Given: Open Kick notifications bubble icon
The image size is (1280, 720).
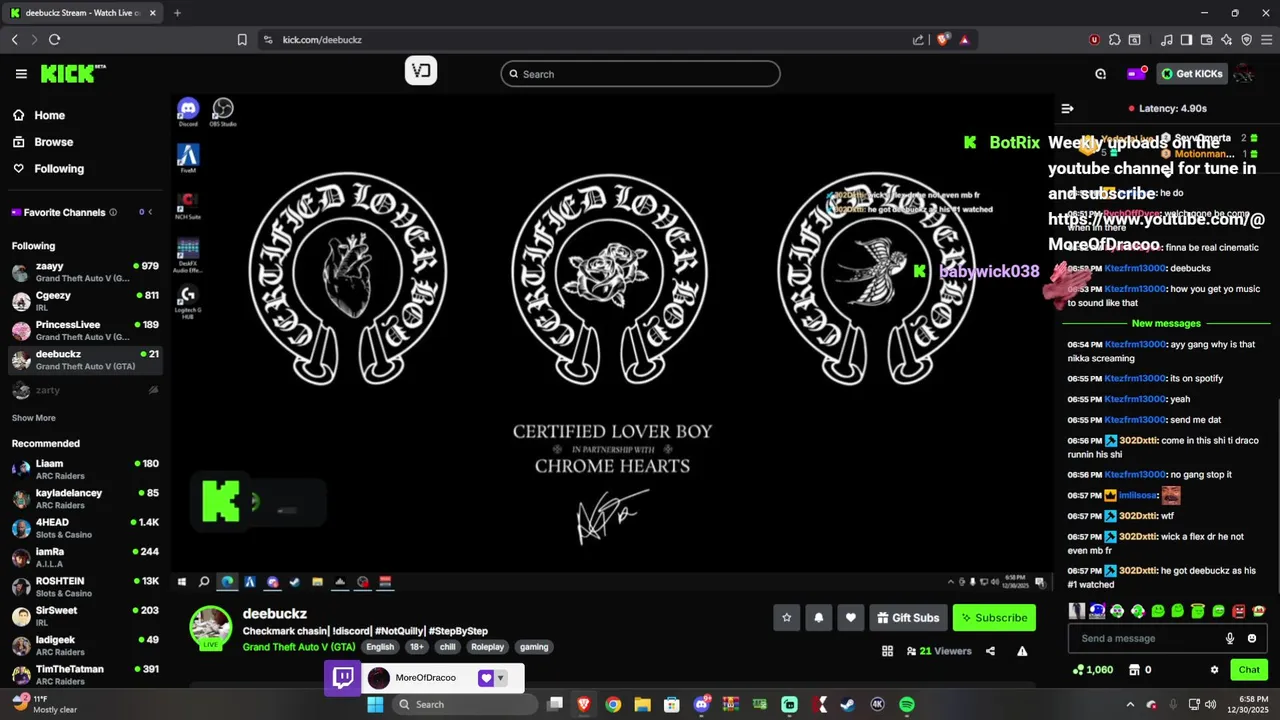Looking at the screenshot, I should pos(1100,74).
